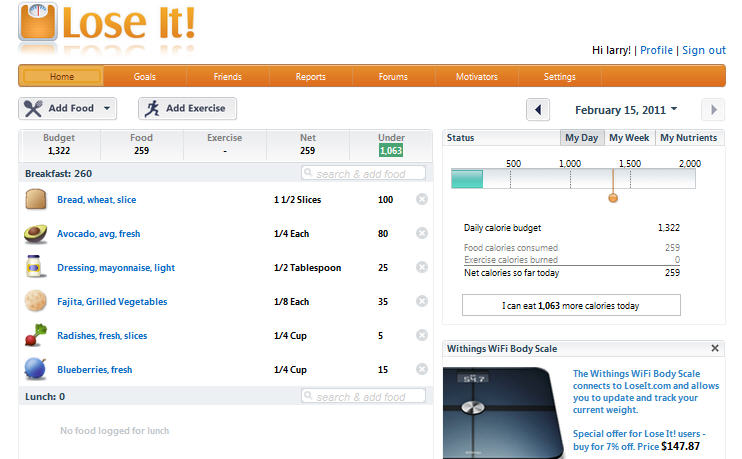Click the orange budget marker on calorie bar
The width and height of the screenshot is (742, 459).
(x=613, y=197)
